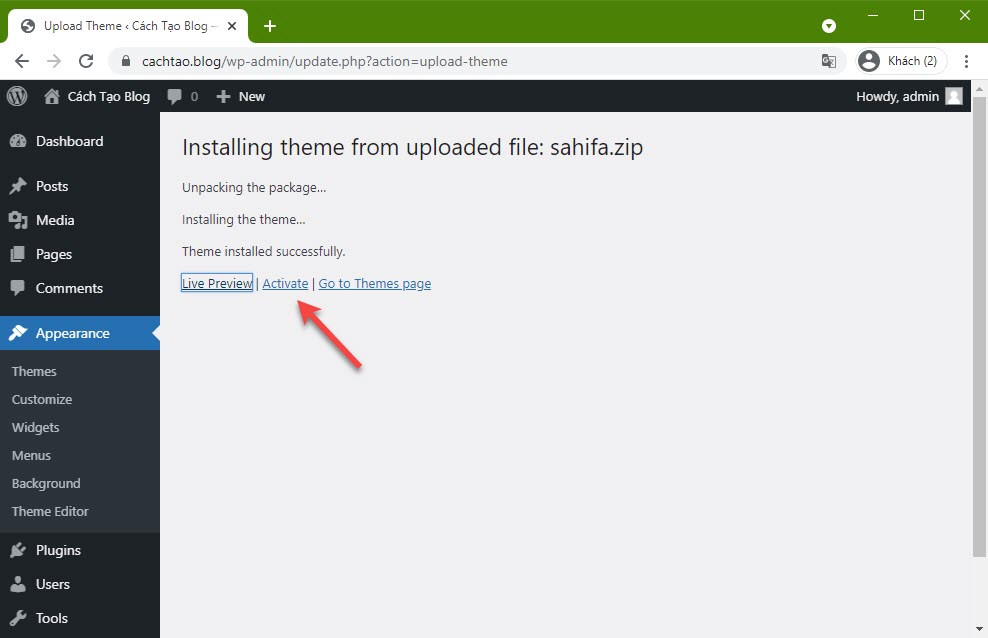Viewport: 988px width, 638px height.
Task: Open Dashboard menu item
Action: click(80, 141)
